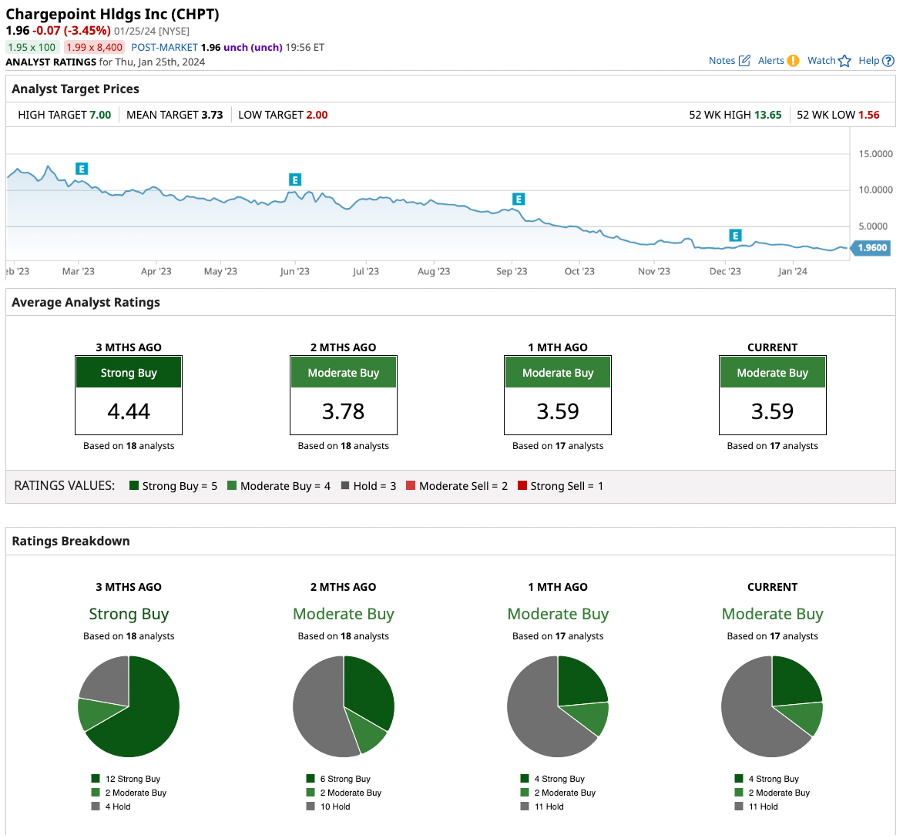
Task: Click the 2 Mths Ago pie chart
Action: (x=343, y=706)
